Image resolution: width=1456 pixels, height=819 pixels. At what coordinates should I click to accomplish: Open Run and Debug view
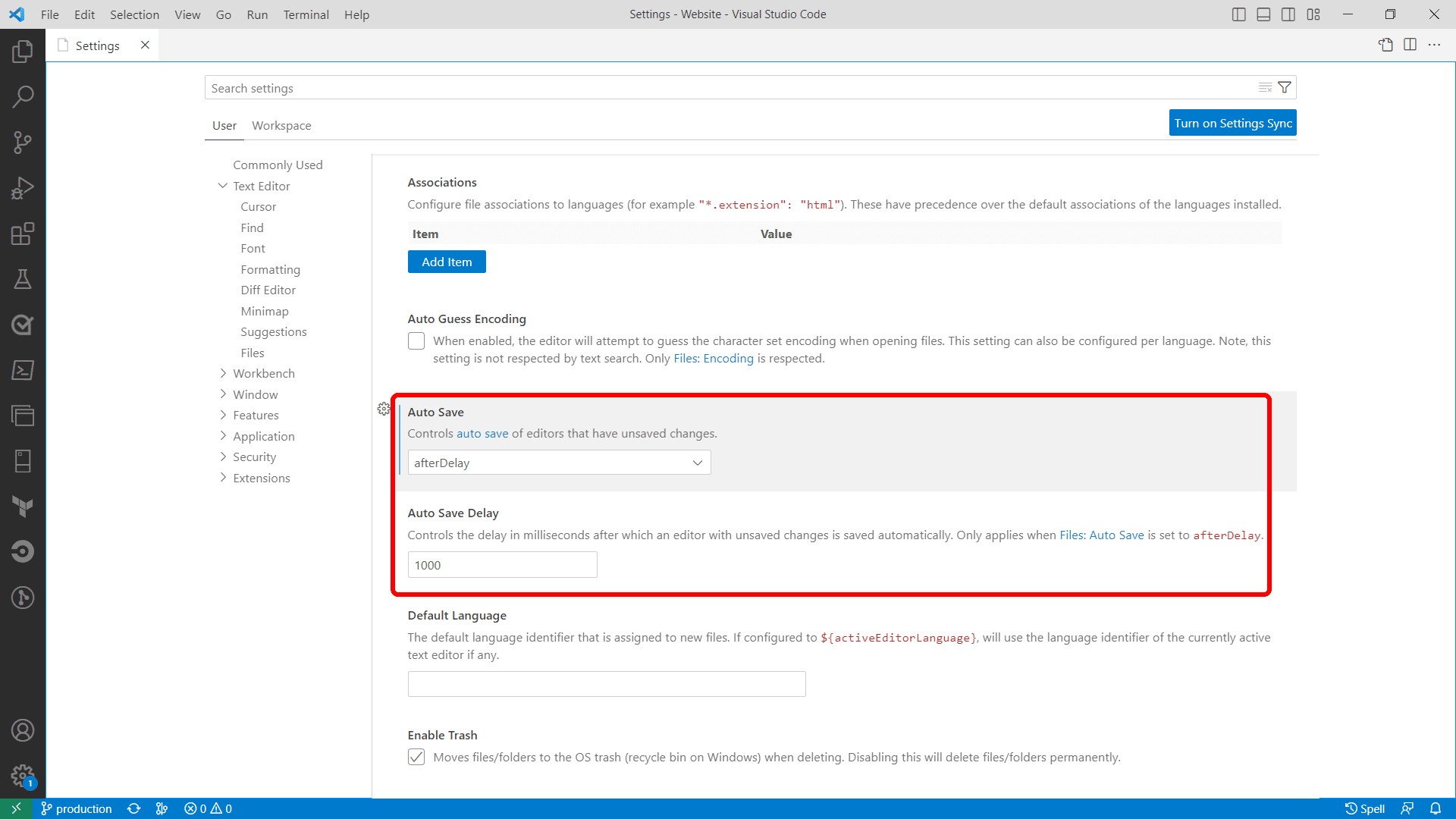[23, 188]
